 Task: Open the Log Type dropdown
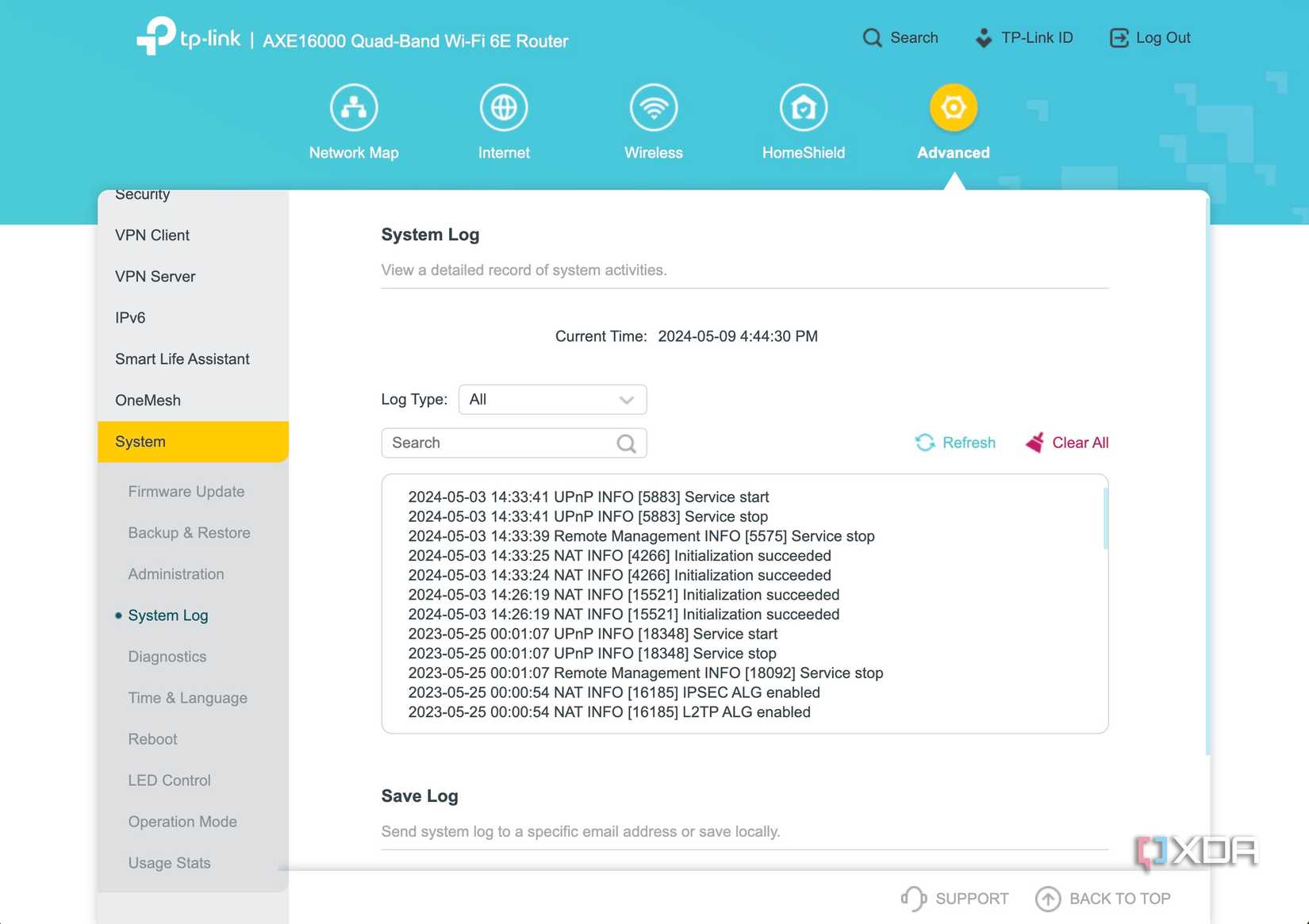(552, 400)
